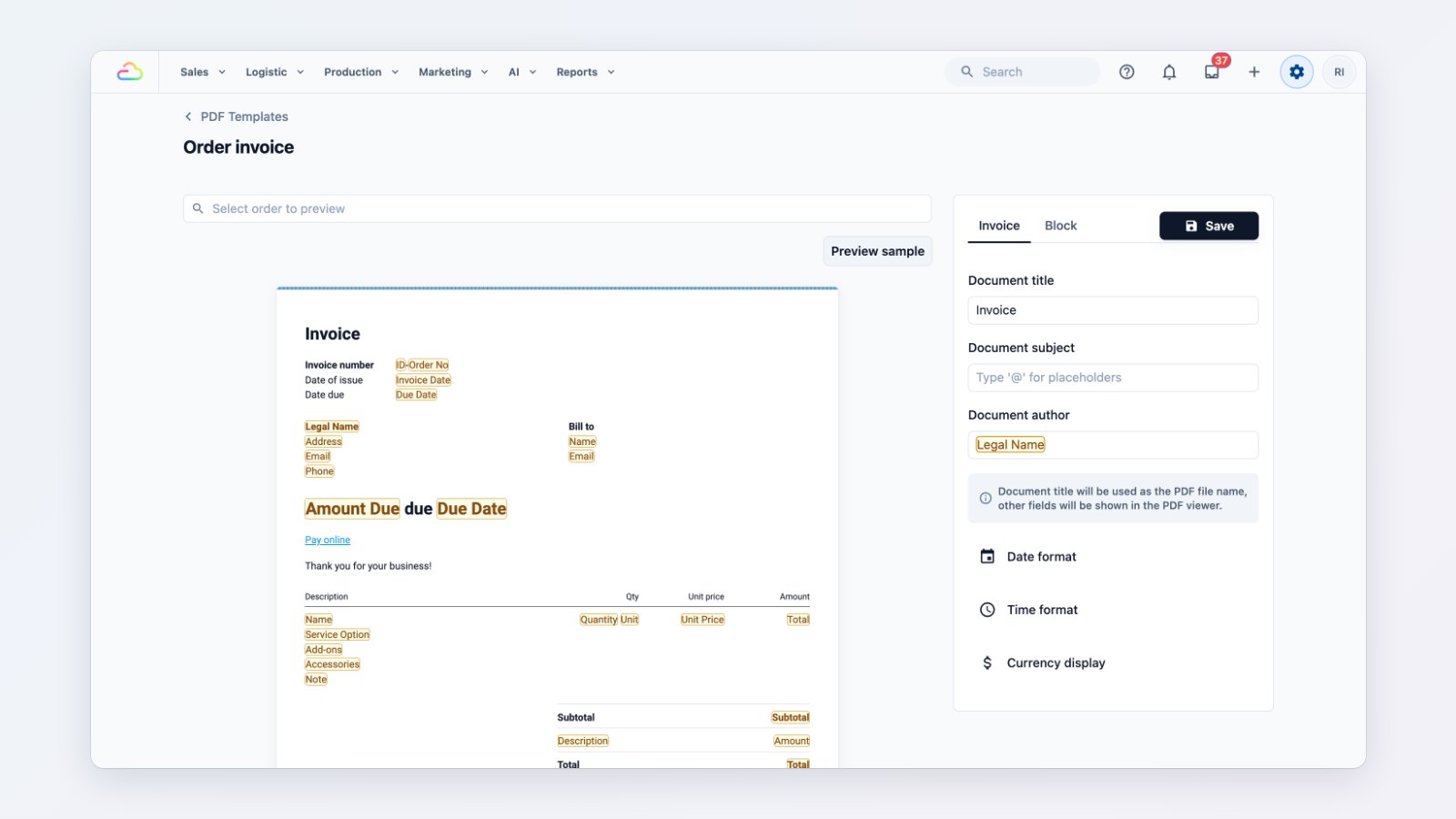Expand the Reports menu
This screenshot has width=1456, height=819.
(585, 72)
